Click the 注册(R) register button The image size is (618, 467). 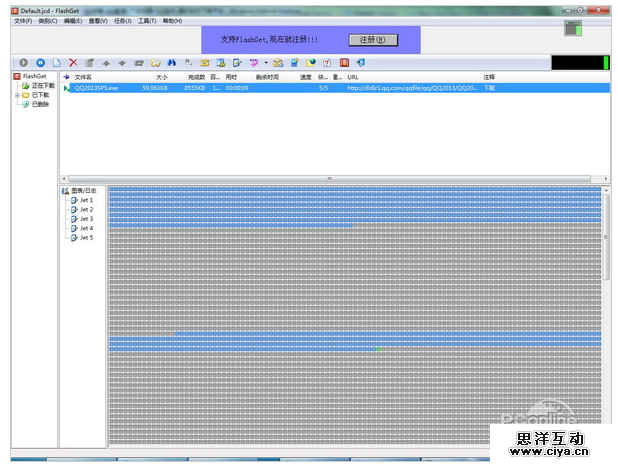[x=372, y=40]
